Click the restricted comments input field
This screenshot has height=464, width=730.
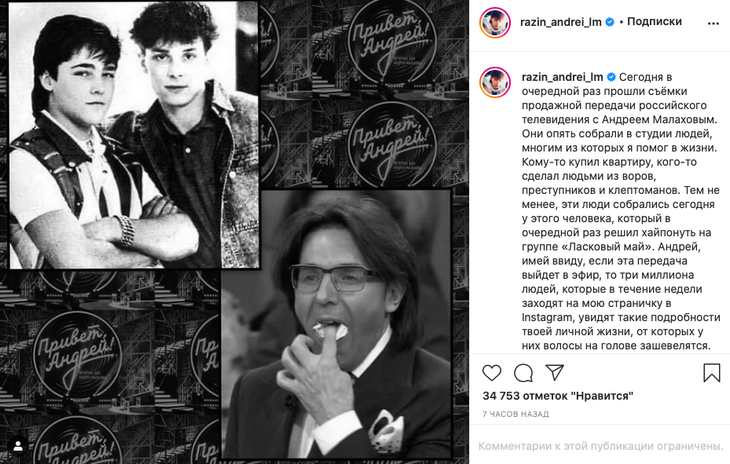coord(600,446)
